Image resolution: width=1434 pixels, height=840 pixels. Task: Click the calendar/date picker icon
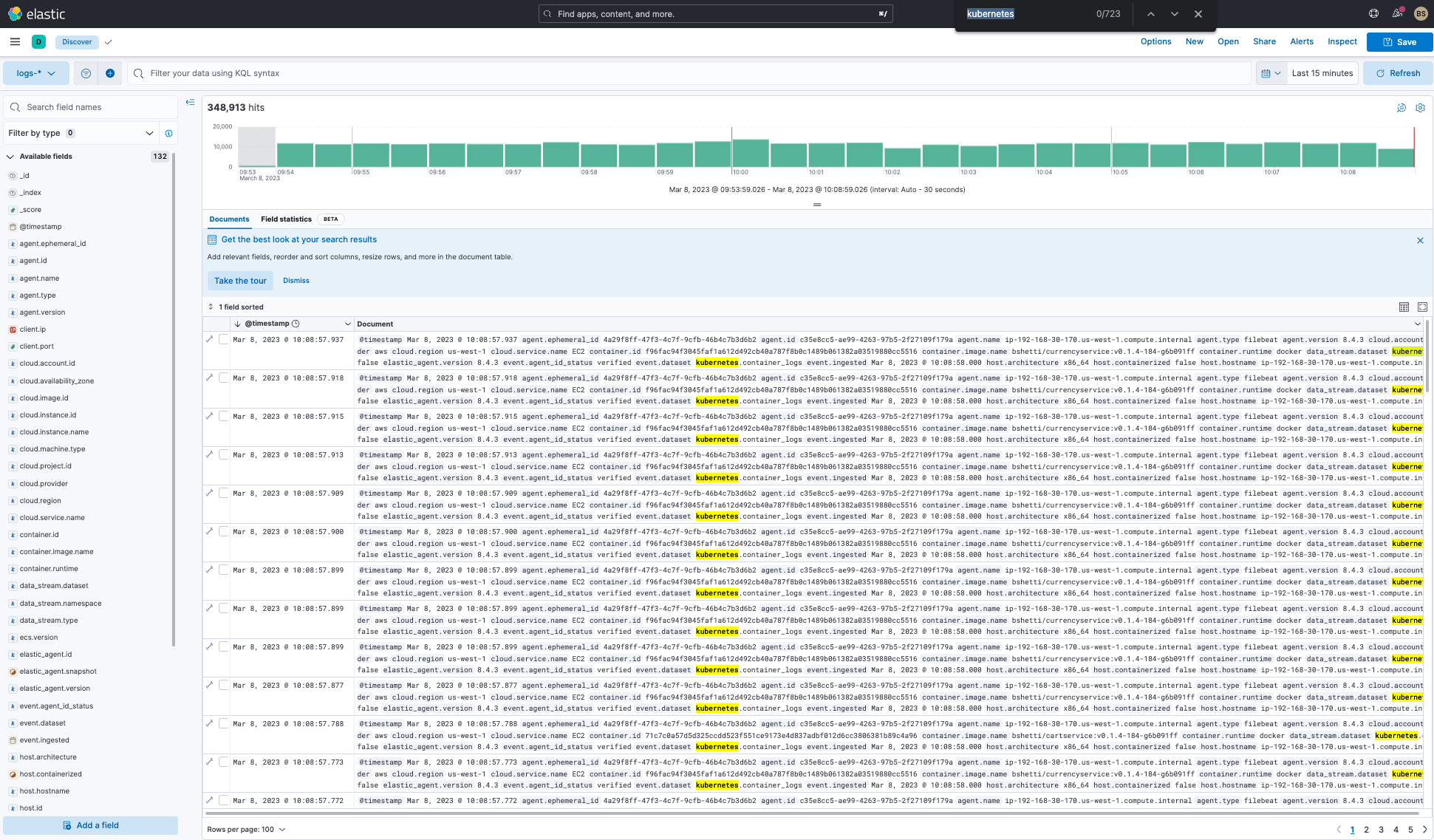point(1267,73)
